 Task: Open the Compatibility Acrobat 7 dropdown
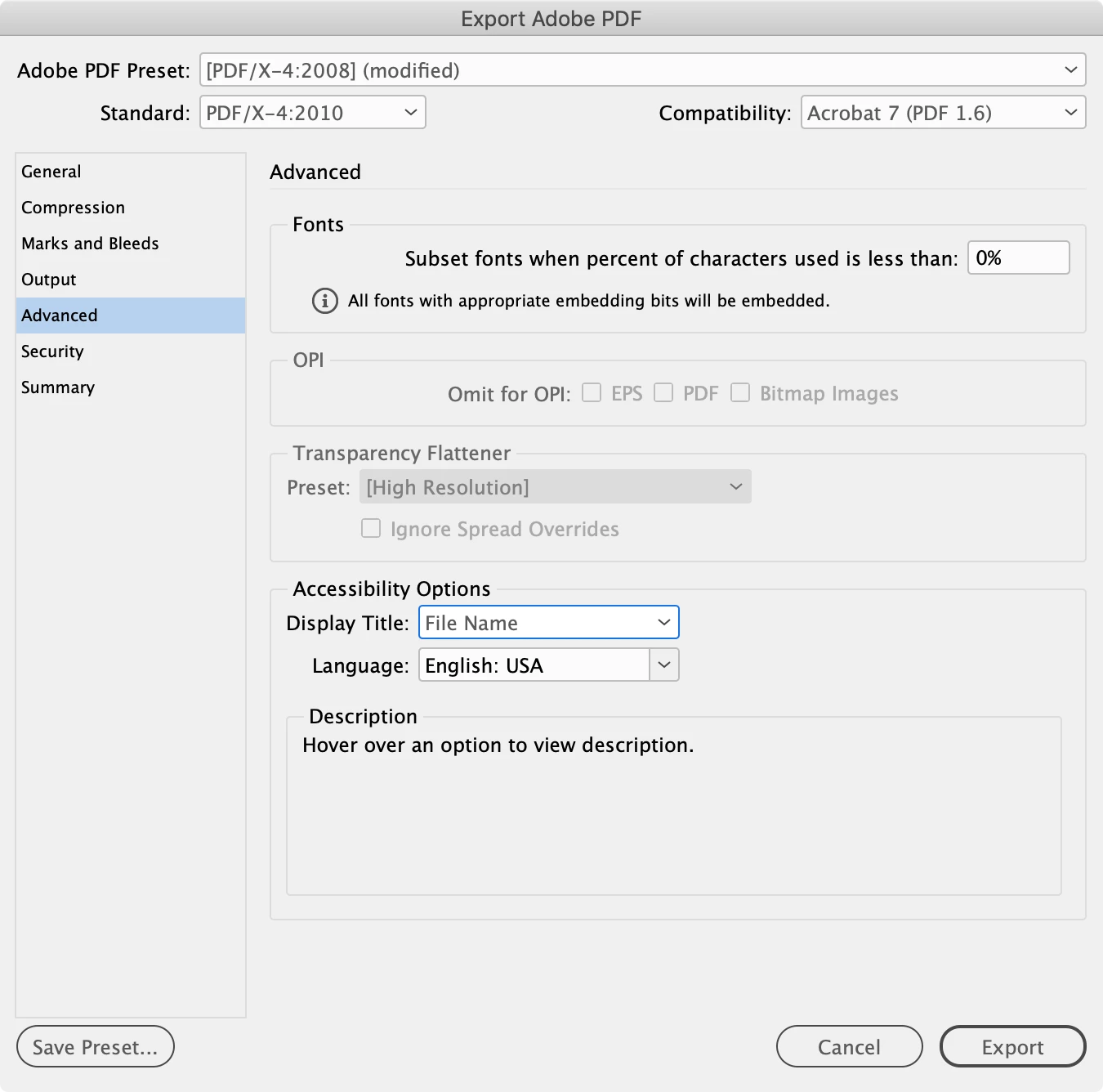(x=944, y=113)
